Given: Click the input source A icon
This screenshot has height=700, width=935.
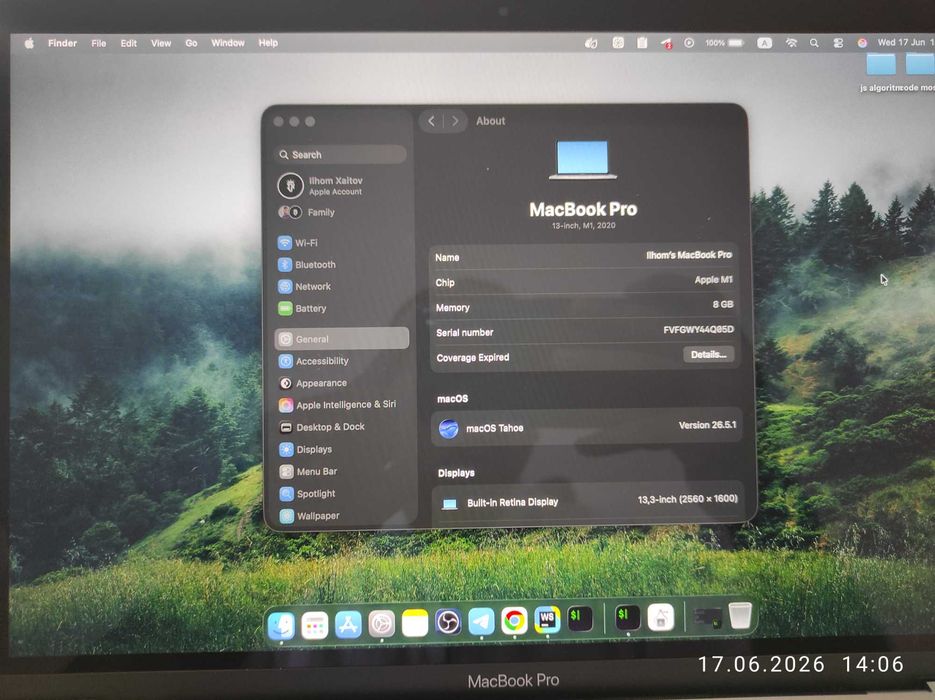Looking at the screenshot, I should click(764, 43).
